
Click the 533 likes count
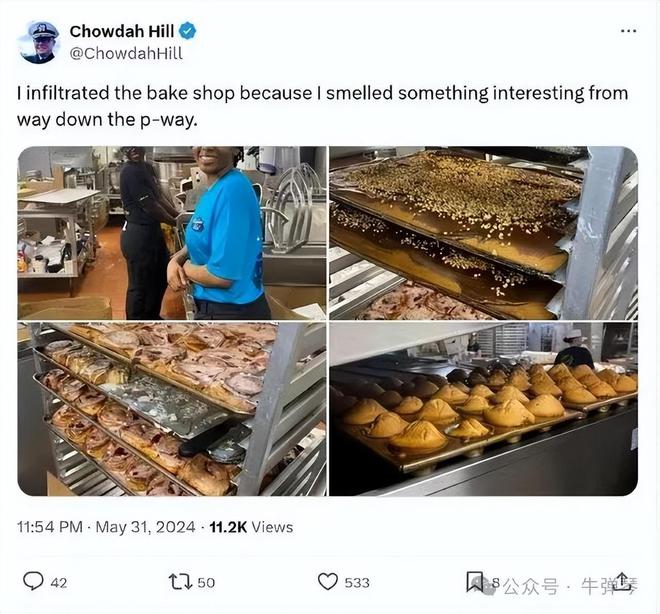point(357,582)
